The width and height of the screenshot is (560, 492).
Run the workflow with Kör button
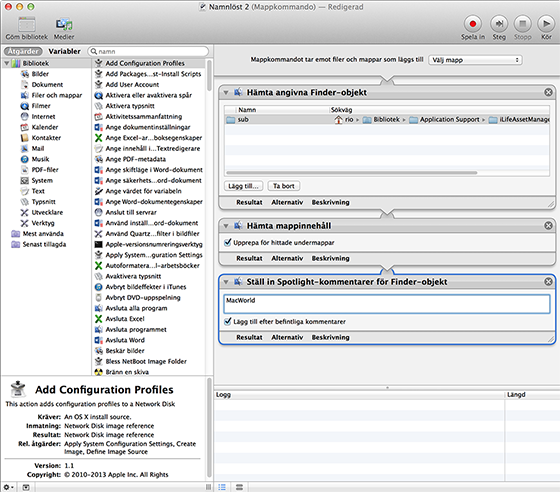point(546,24)
